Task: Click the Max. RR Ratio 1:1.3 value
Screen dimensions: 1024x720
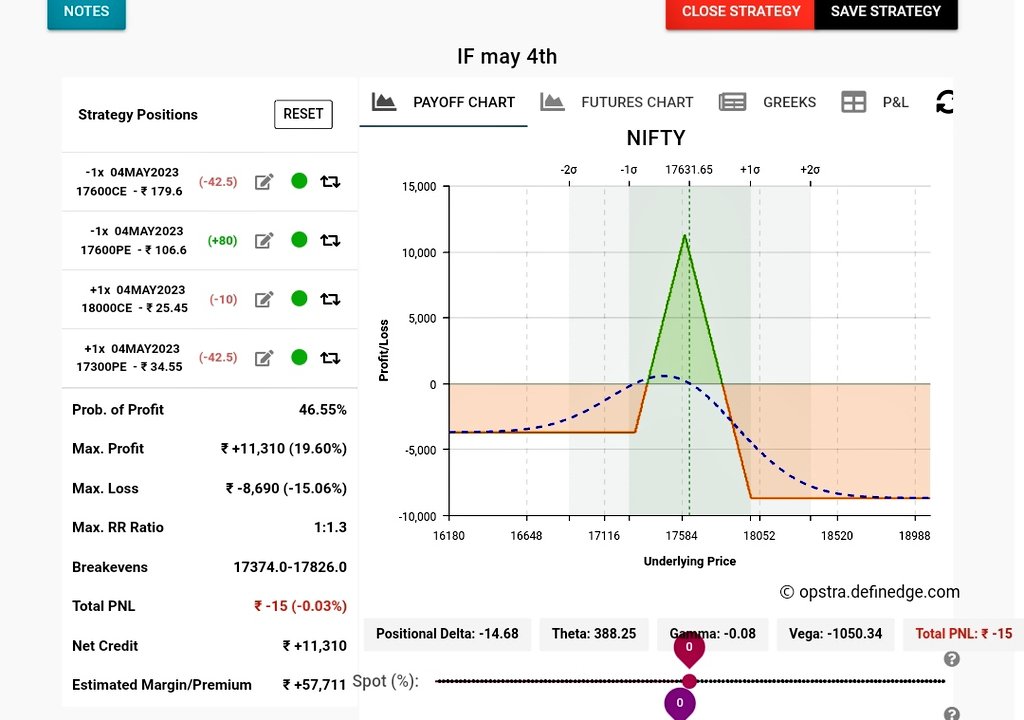Action: click(330, 527)
